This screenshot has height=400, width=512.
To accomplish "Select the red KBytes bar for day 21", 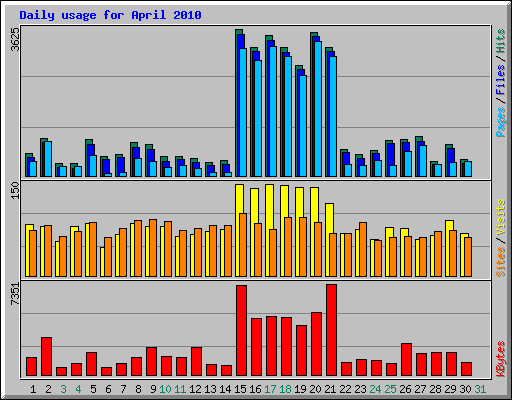I will click(331, 330).
